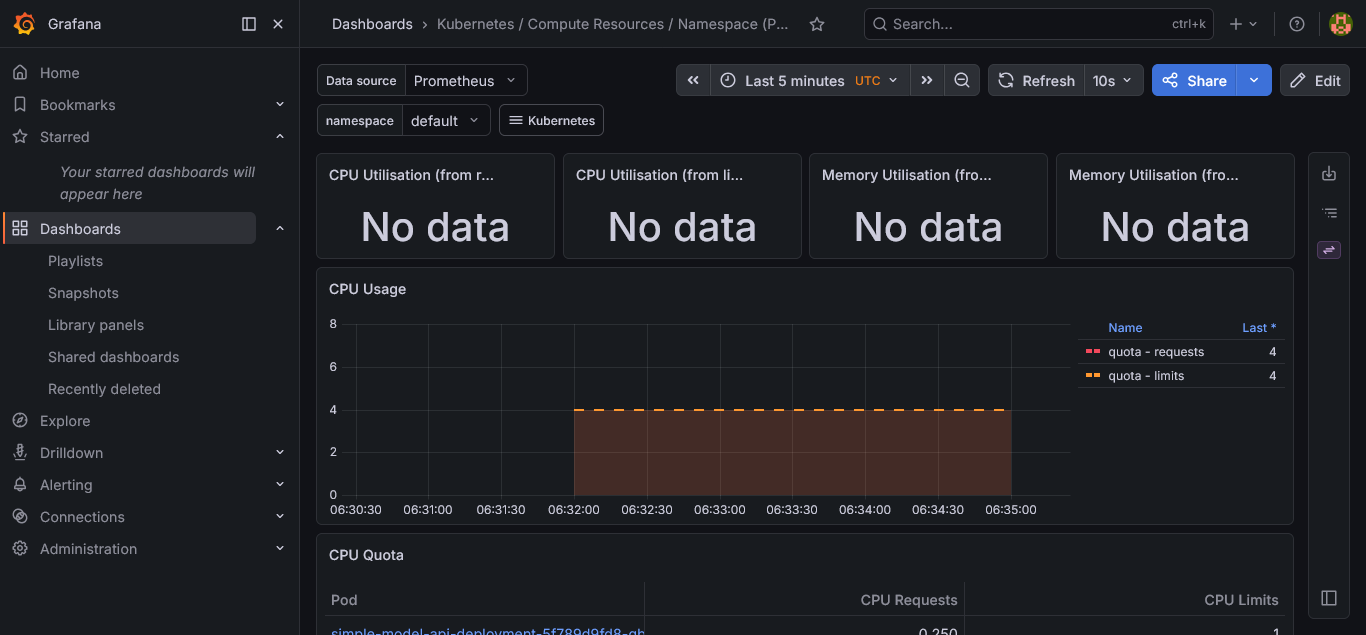Image resolution: width=1366 pixels, height=635 pixels.
Task: Open the Explore page
Action: tap(65, 421)
